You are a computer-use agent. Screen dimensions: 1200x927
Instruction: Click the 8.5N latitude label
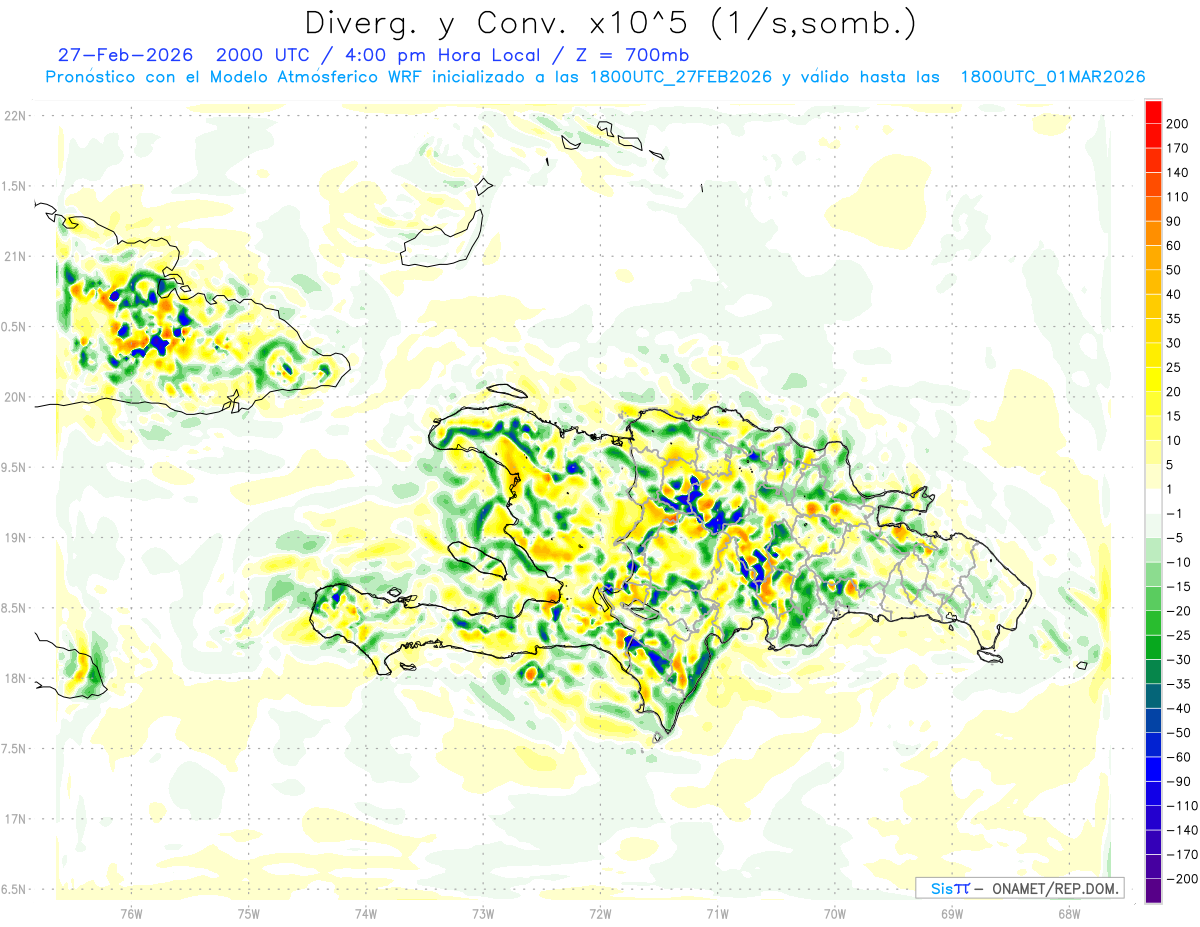pos(15,608)
